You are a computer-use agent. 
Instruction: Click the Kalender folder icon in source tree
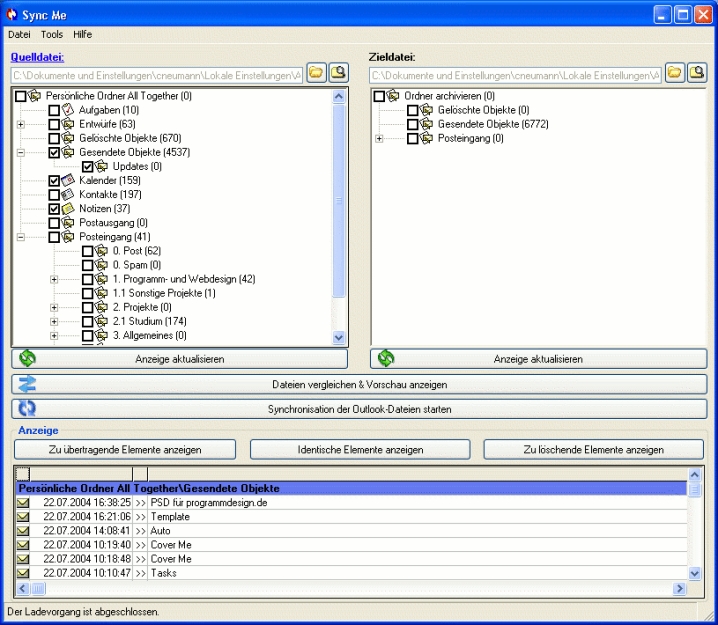click(x=68, y=180)
